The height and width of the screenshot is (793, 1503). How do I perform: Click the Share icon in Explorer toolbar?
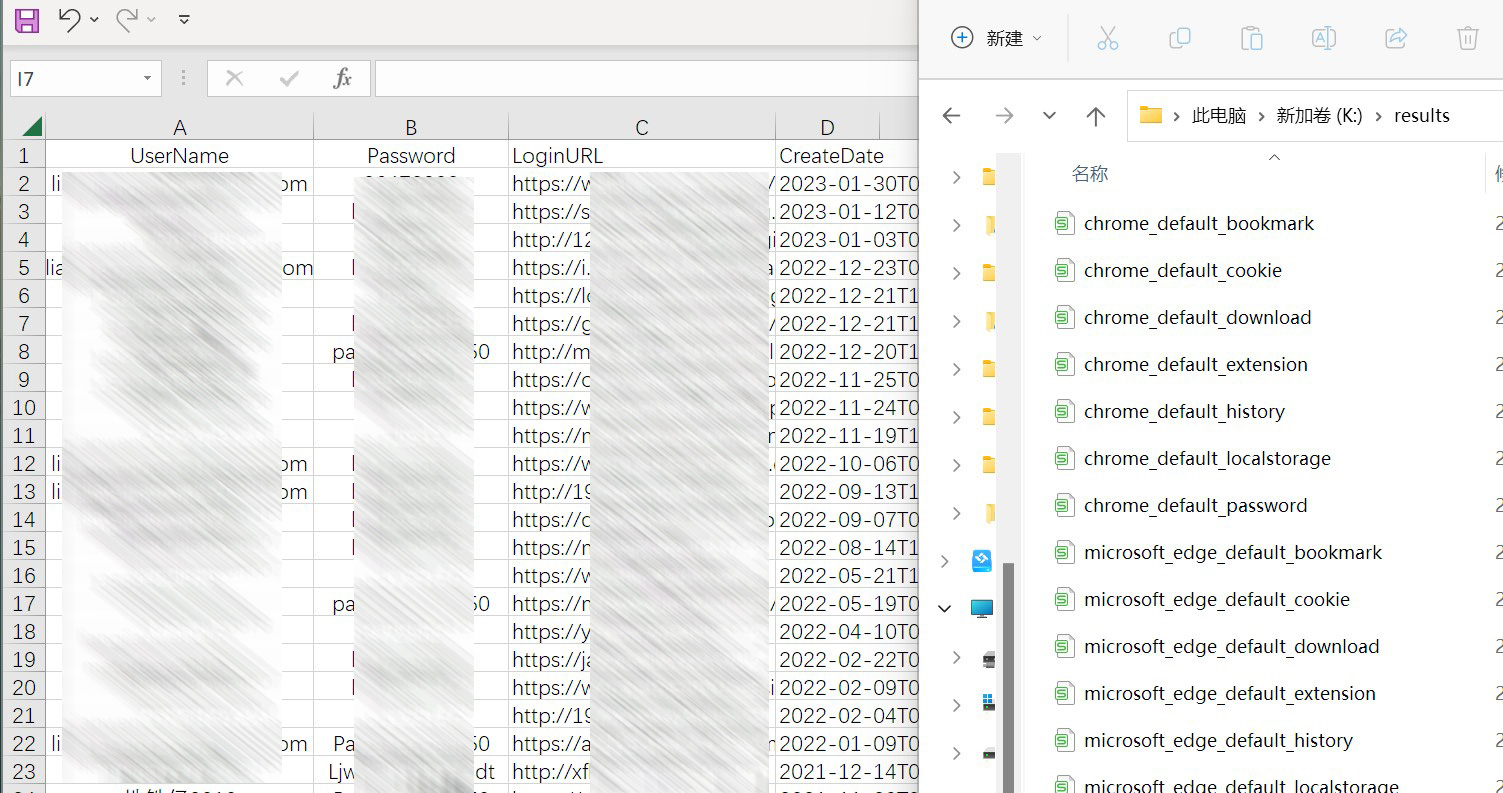click(x=1396, y=38)
